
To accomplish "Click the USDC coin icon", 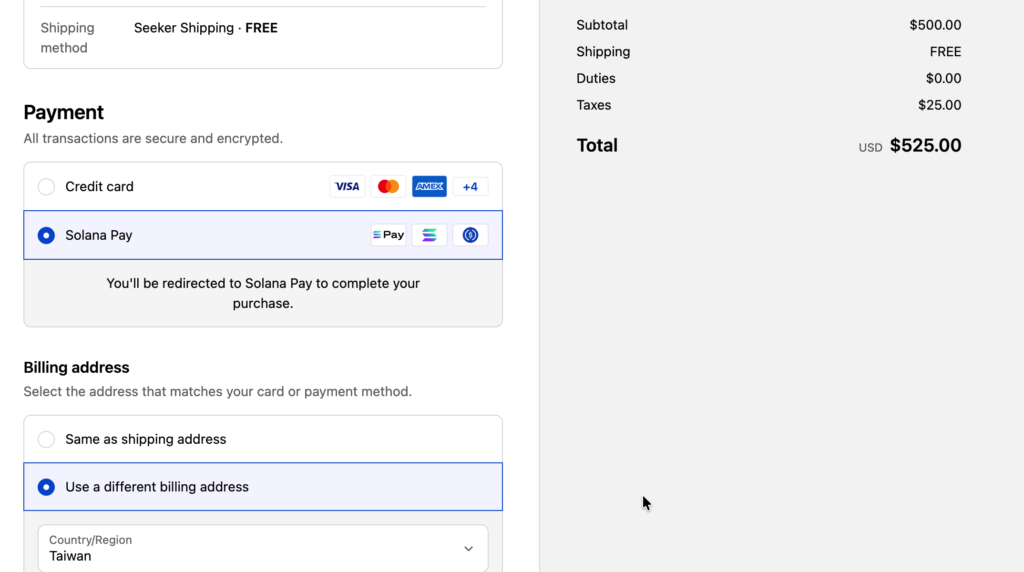I will tap(470, 235).
